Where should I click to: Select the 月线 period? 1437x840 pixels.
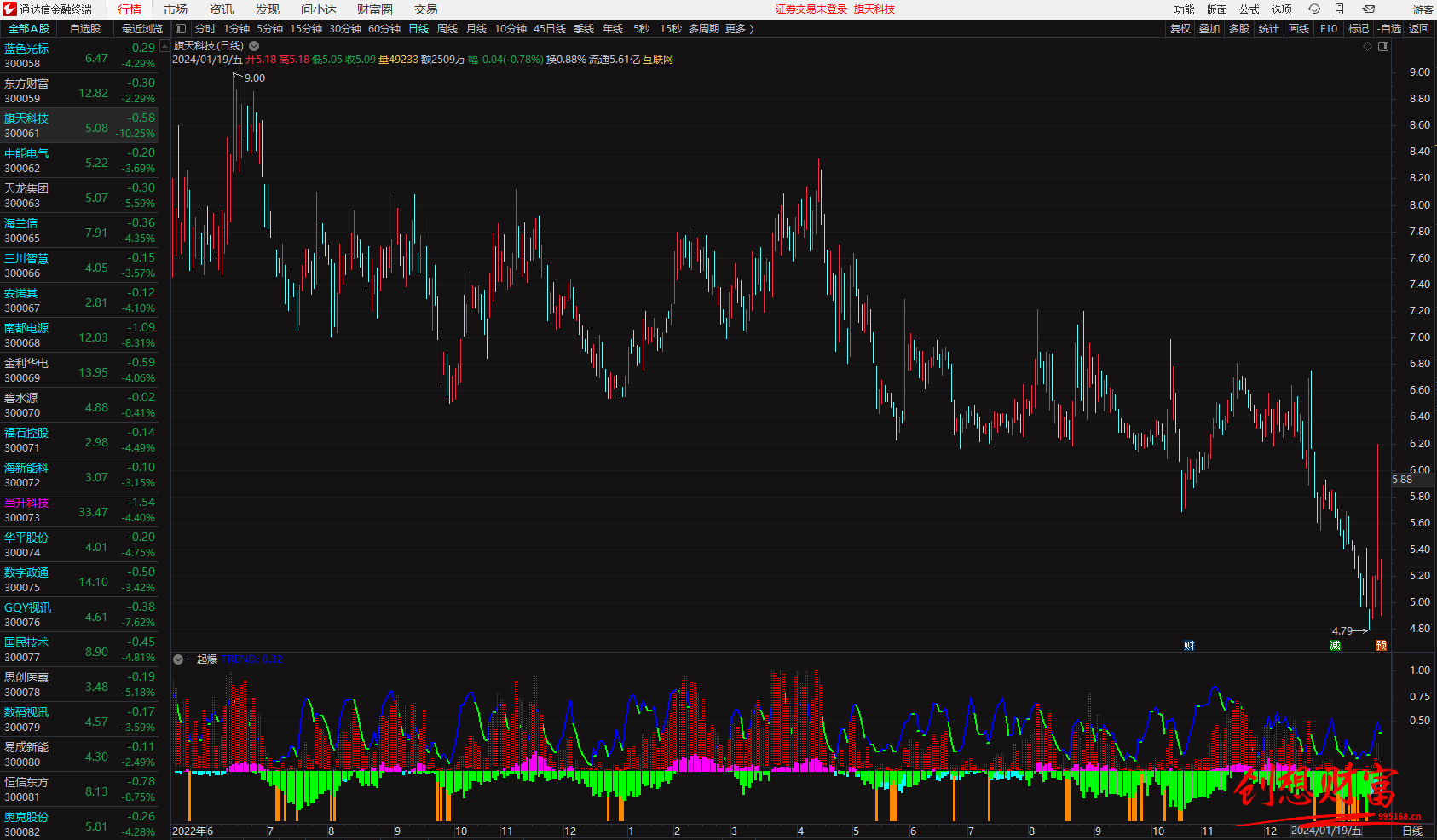point(476,29)
